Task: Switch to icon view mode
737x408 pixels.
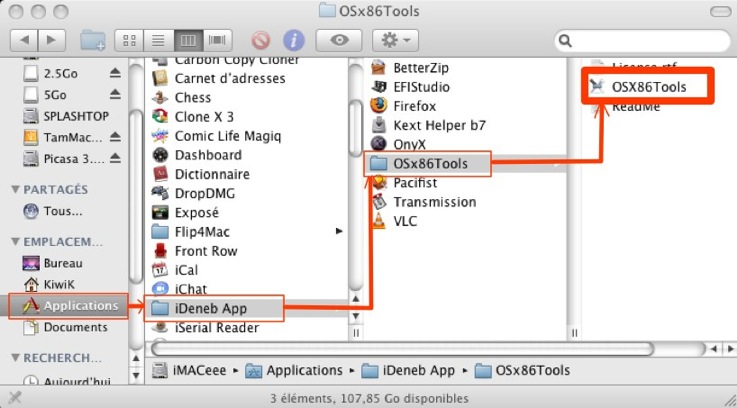Action: click(129, 40)
